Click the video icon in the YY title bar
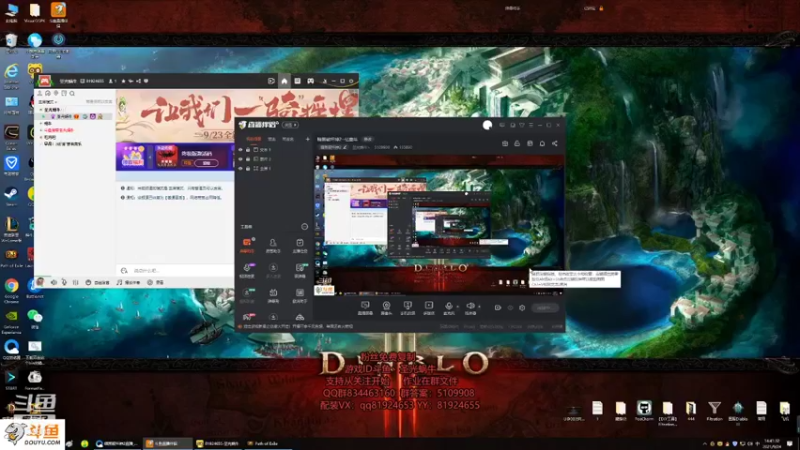Viewport: 800px width, 450px height. click(x=271, y=81)
